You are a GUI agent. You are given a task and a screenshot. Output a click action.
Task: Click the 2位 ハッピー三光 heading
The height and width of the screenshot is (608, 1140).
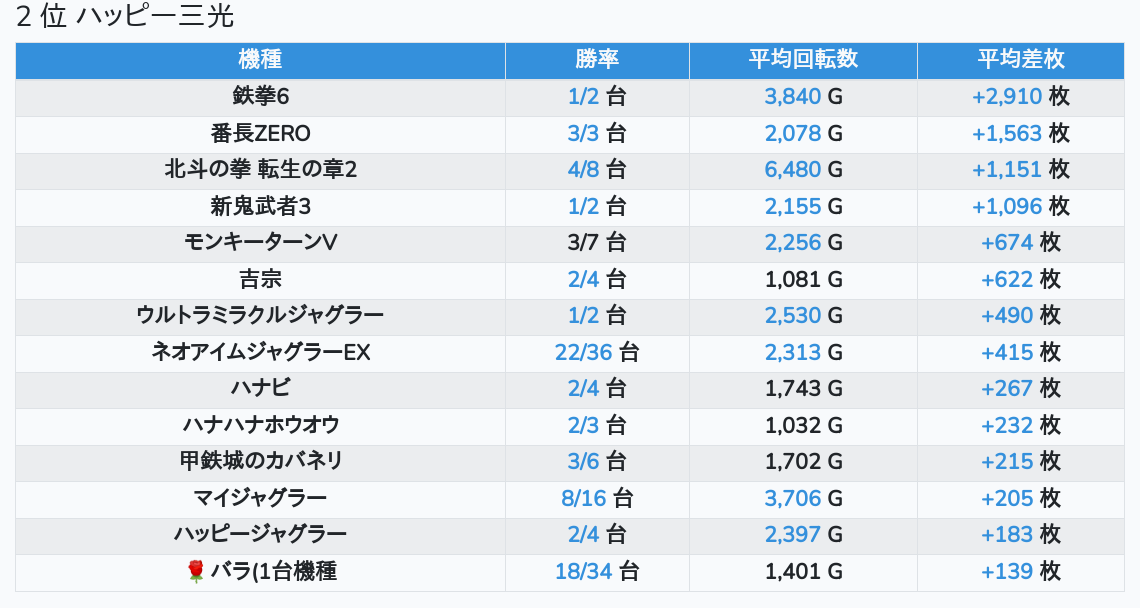[125, 18]
